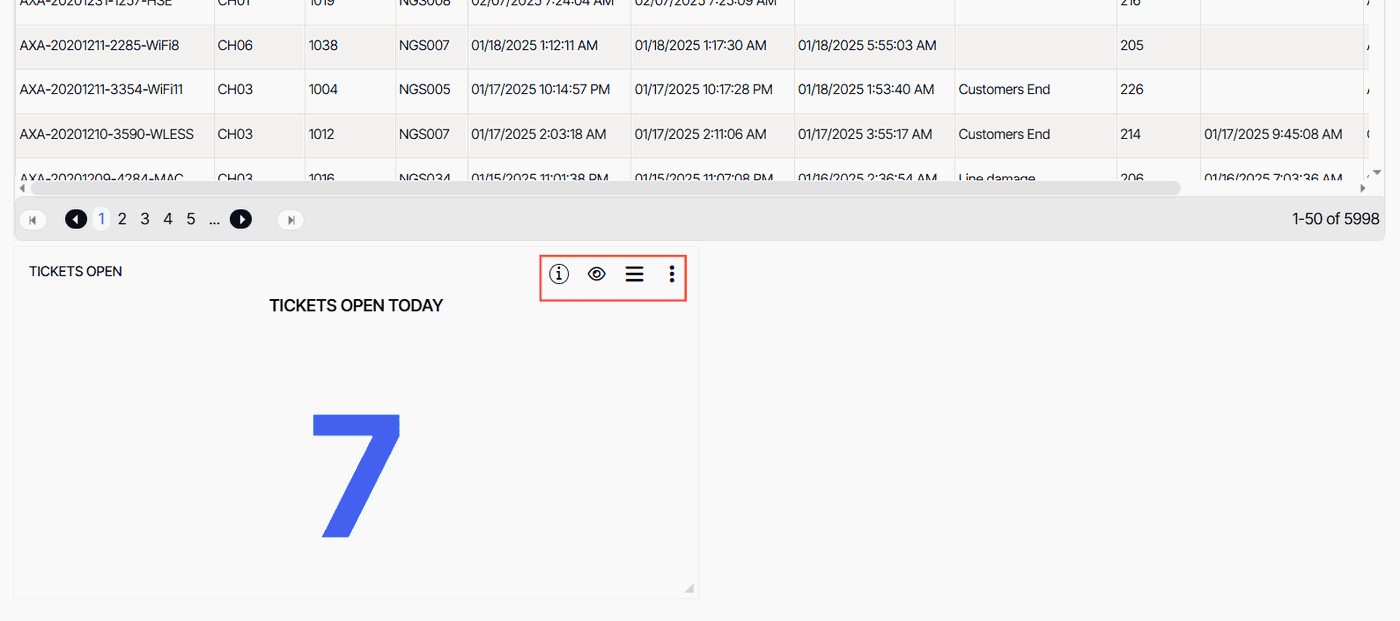
Task: Click CH06 cell in WiFi8 row
Action: coord(259,46)
